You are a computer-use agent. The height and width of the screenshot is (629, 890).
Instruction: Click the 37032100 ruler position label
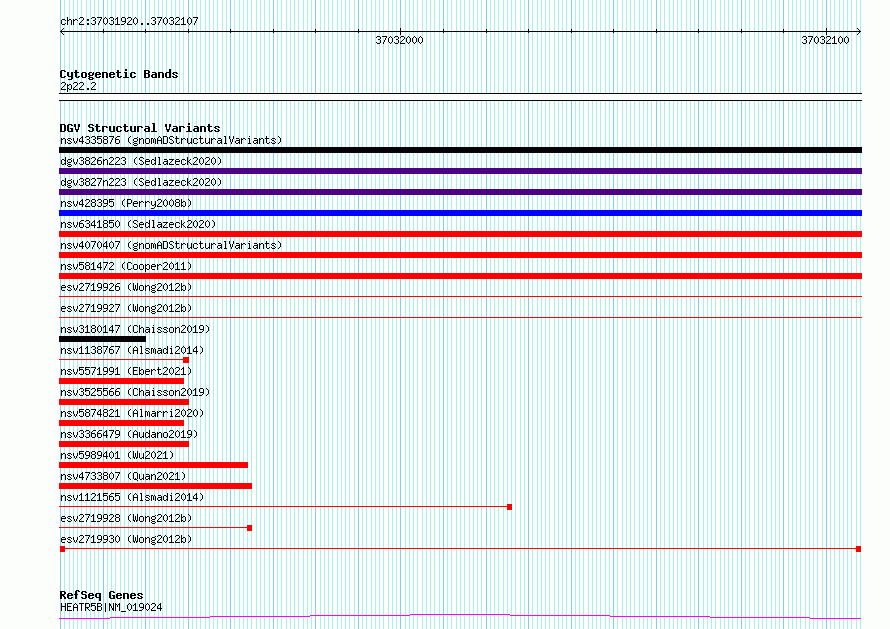[825, 40]
